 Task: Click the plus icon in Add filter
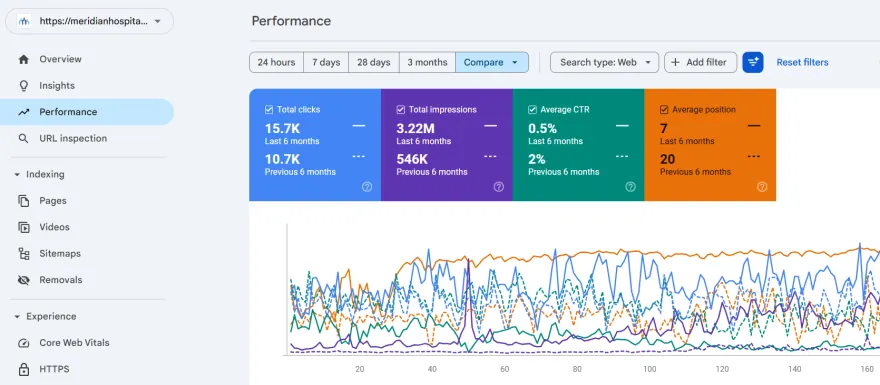[x=675, y=62]
